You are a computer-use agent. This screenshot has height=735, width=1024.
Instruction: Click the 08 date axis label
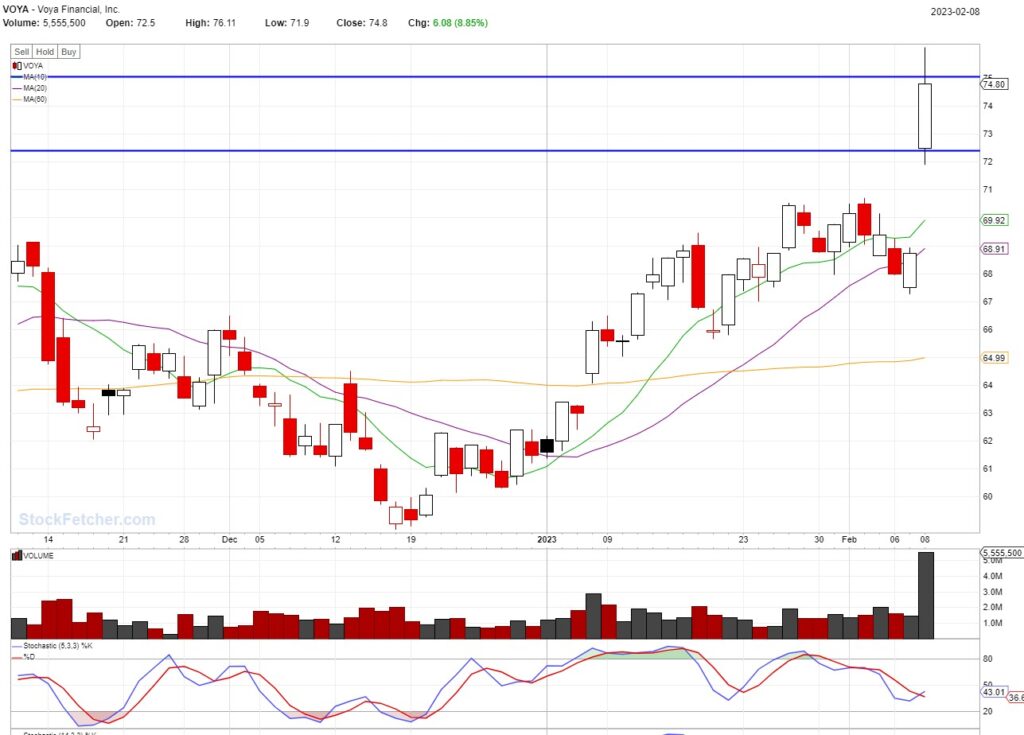925,539
